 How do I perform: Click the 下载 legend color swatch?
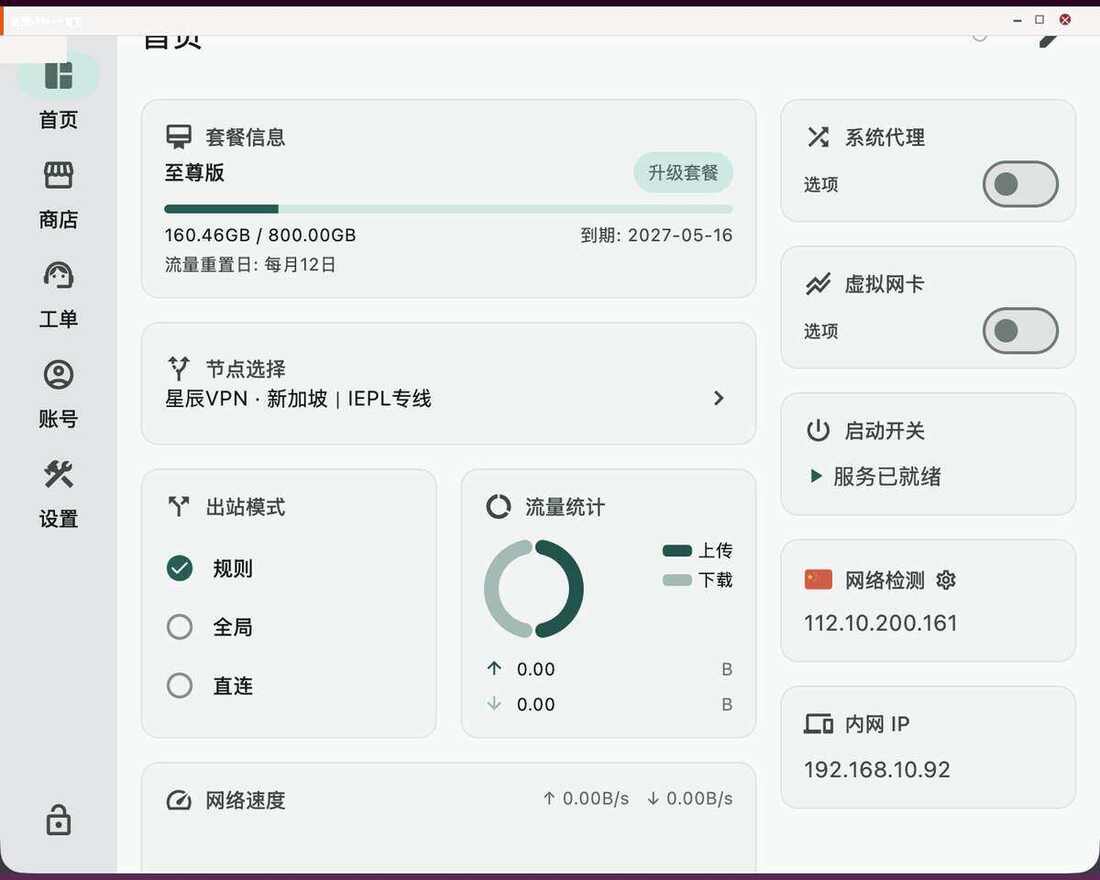click(677, 580)
